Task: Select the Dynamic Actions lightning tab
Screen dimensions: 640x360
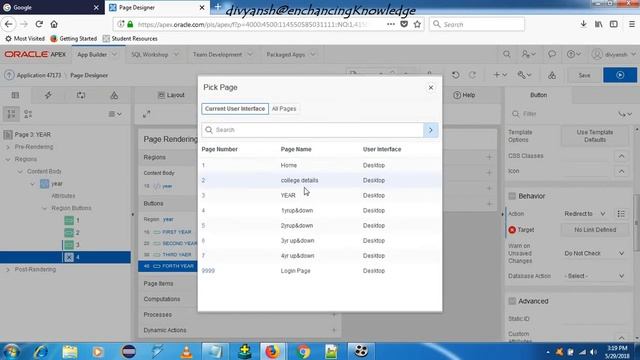Action: (x=48, y=95)
